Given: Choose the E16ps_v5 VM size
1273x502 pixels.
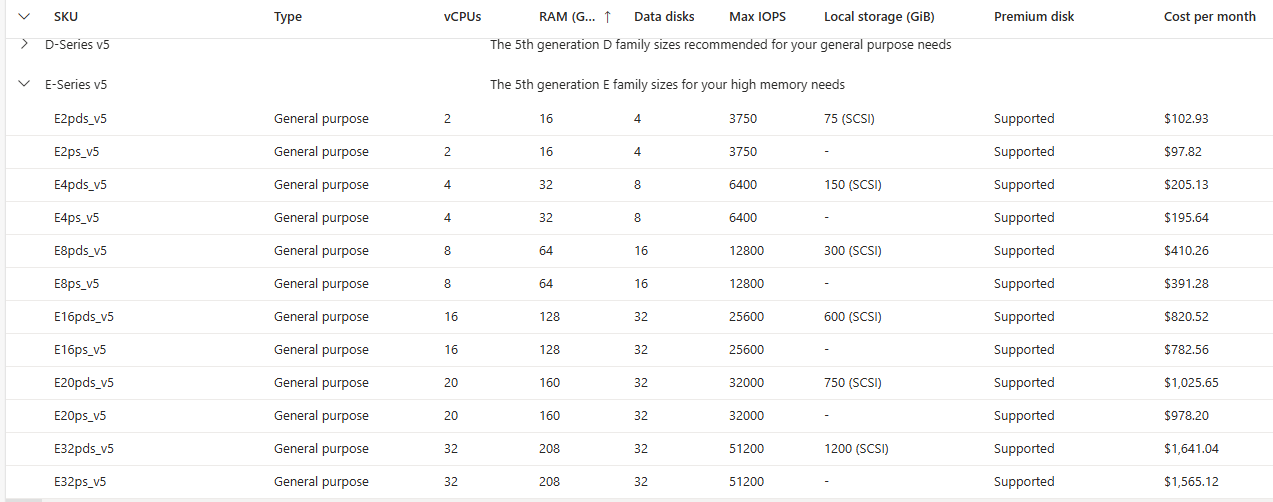Looking at the screenshot, I should pos(639,350).
